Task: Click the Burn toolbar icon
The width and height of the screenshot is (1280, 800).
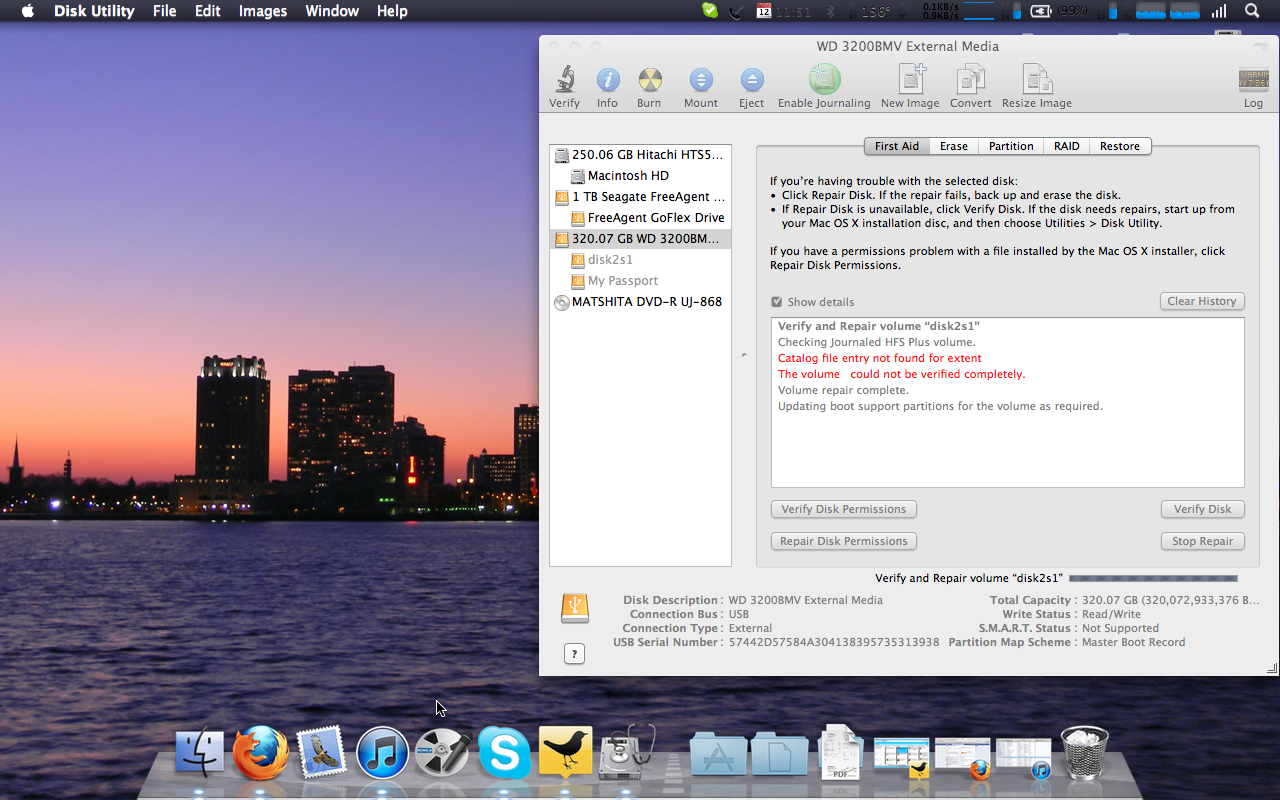Action: [x=649, y=80]
